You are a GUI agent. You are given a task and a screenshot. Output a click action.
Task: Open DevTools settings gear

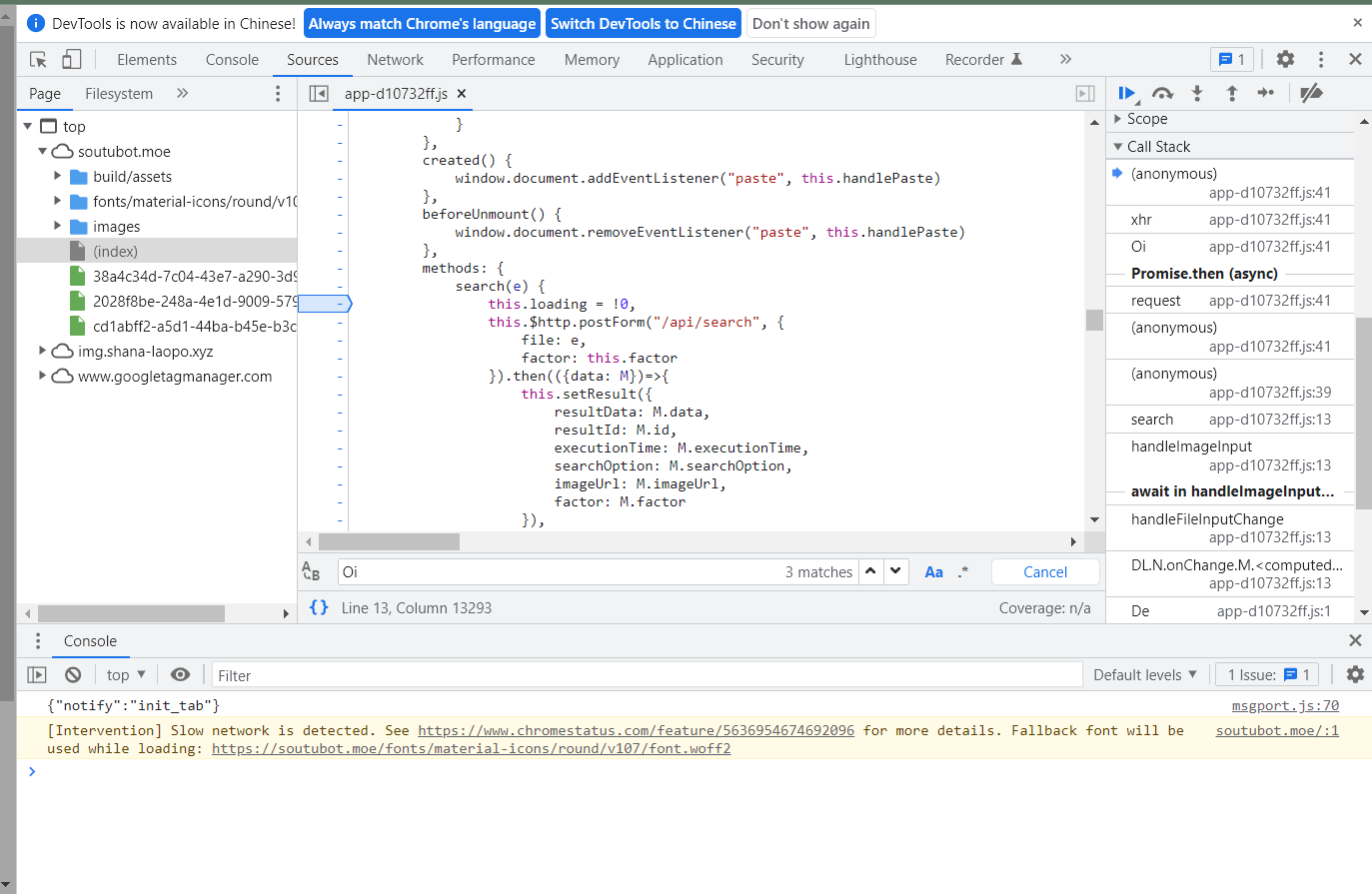(x=1285, y=60)
